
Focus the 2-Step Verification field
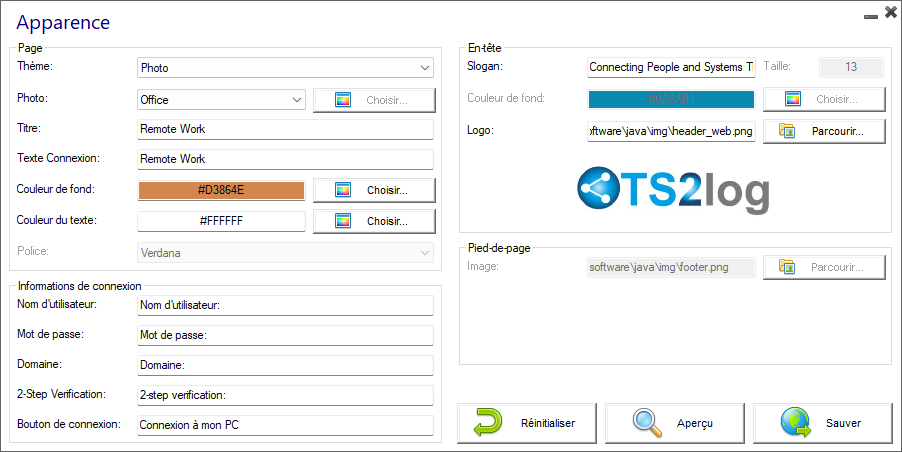[284, 395]
